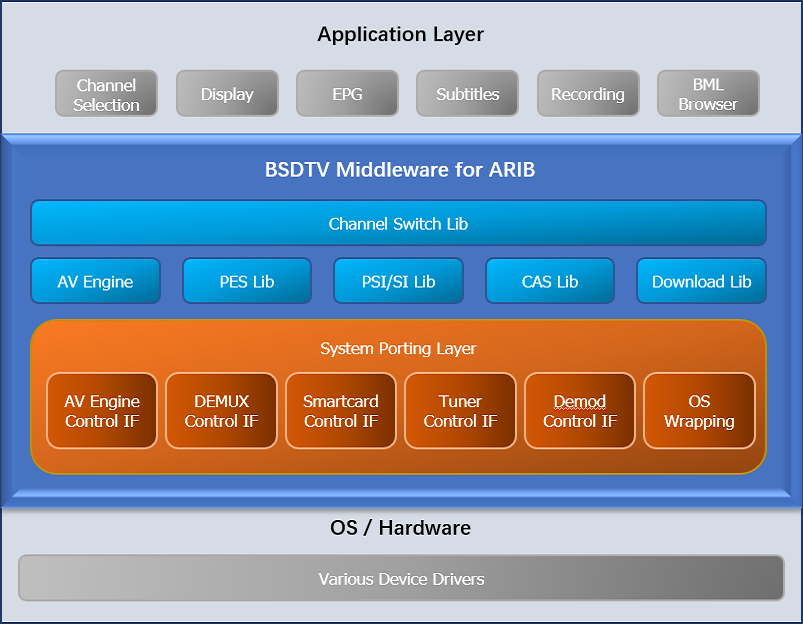Screen dimensions: 803x624
Task: Select the Display application block
Action: (227, 94)
